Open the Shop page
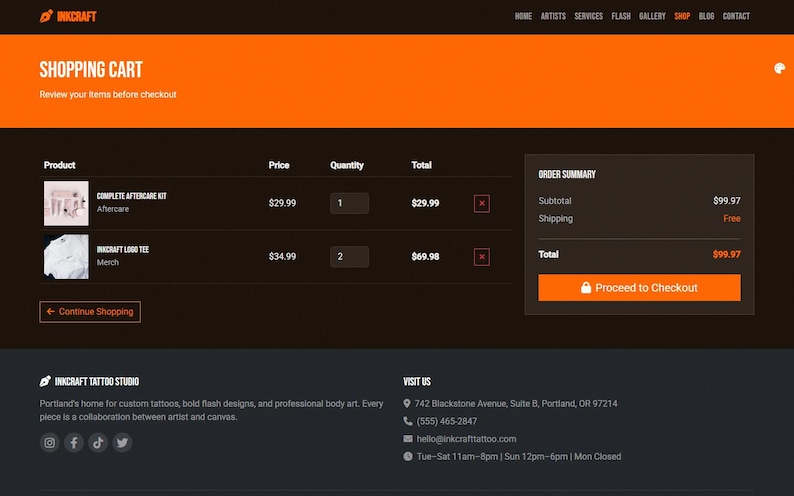 682,16
